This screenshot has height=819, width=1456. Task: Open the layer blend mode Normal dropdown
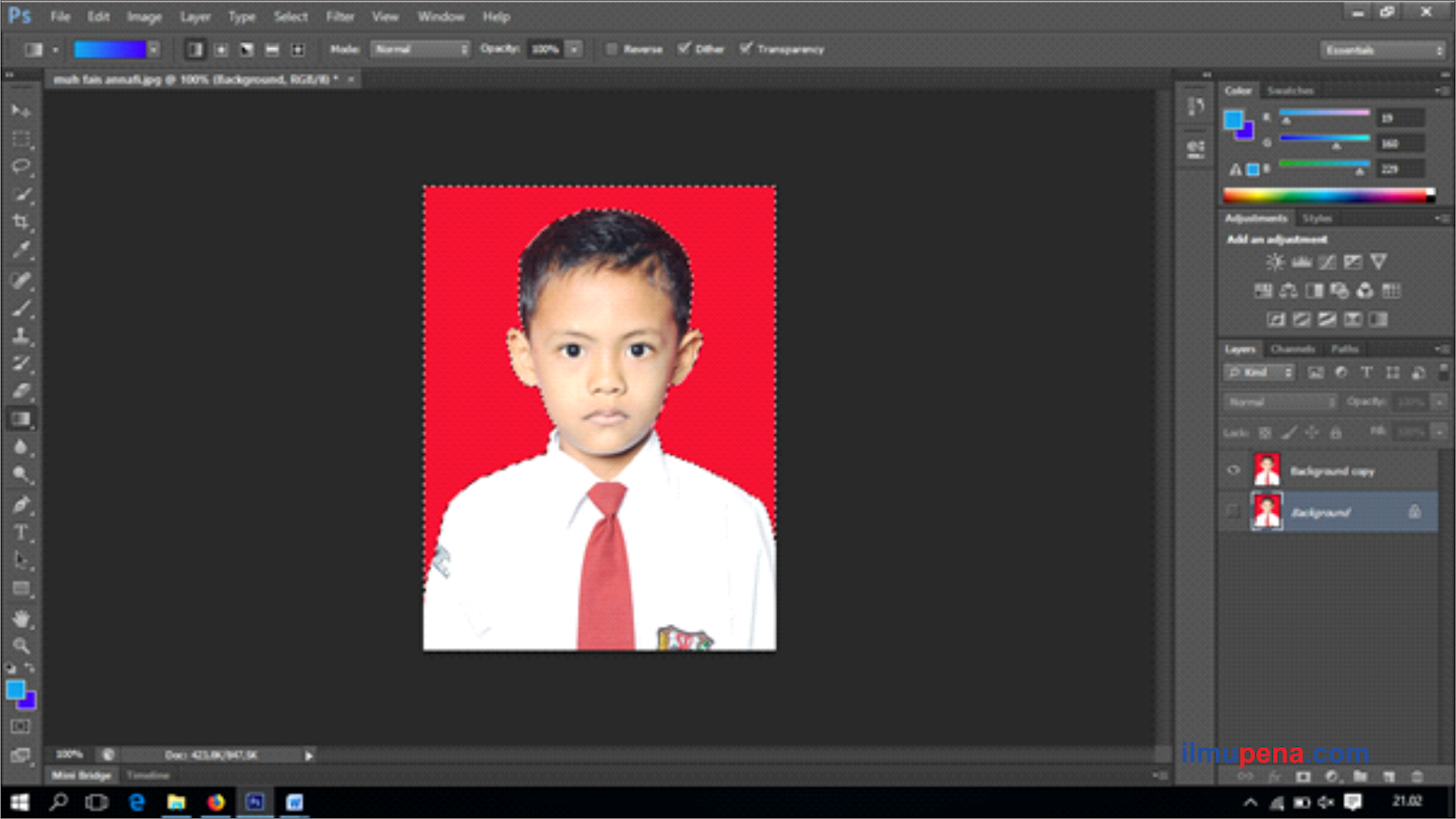[x=1280, y=402]
